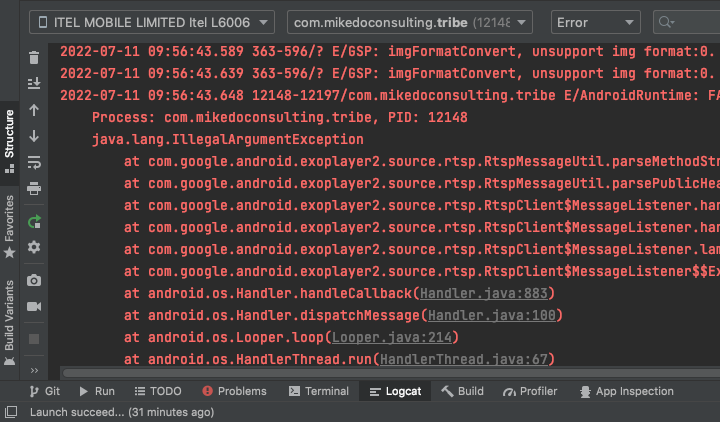Viewport: 720px width, 422px height.
Task: Switch to the Terminal tab
Action: point(318,391)
